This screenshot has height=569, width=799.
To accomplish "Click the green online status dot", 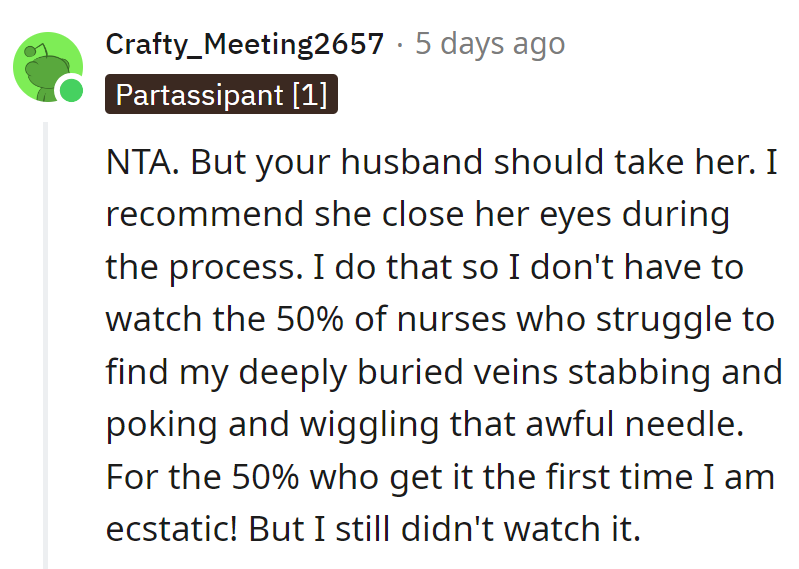I will click(x=71, y=92).
